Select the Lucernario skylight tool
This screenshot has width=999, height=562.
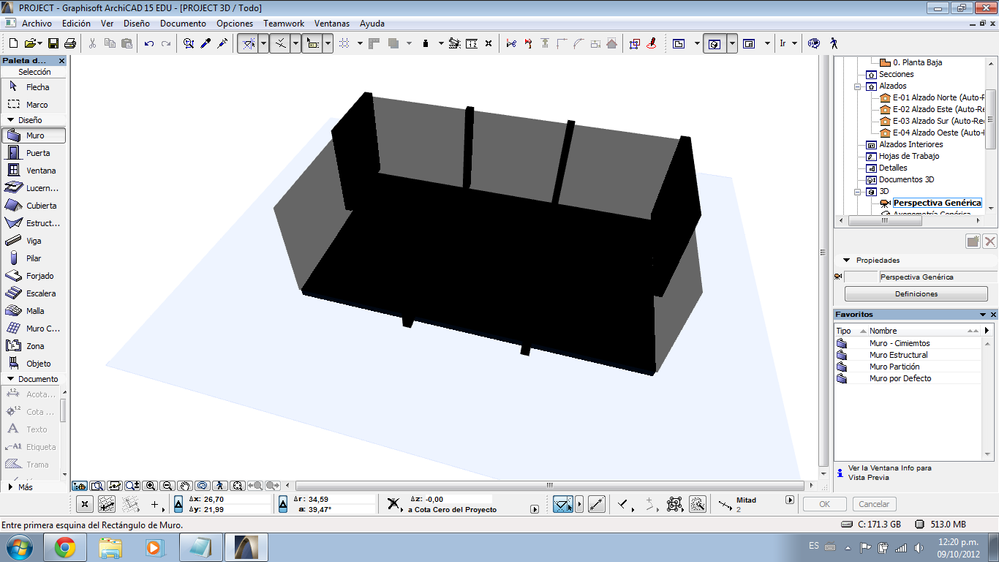(x=34, y=188)
